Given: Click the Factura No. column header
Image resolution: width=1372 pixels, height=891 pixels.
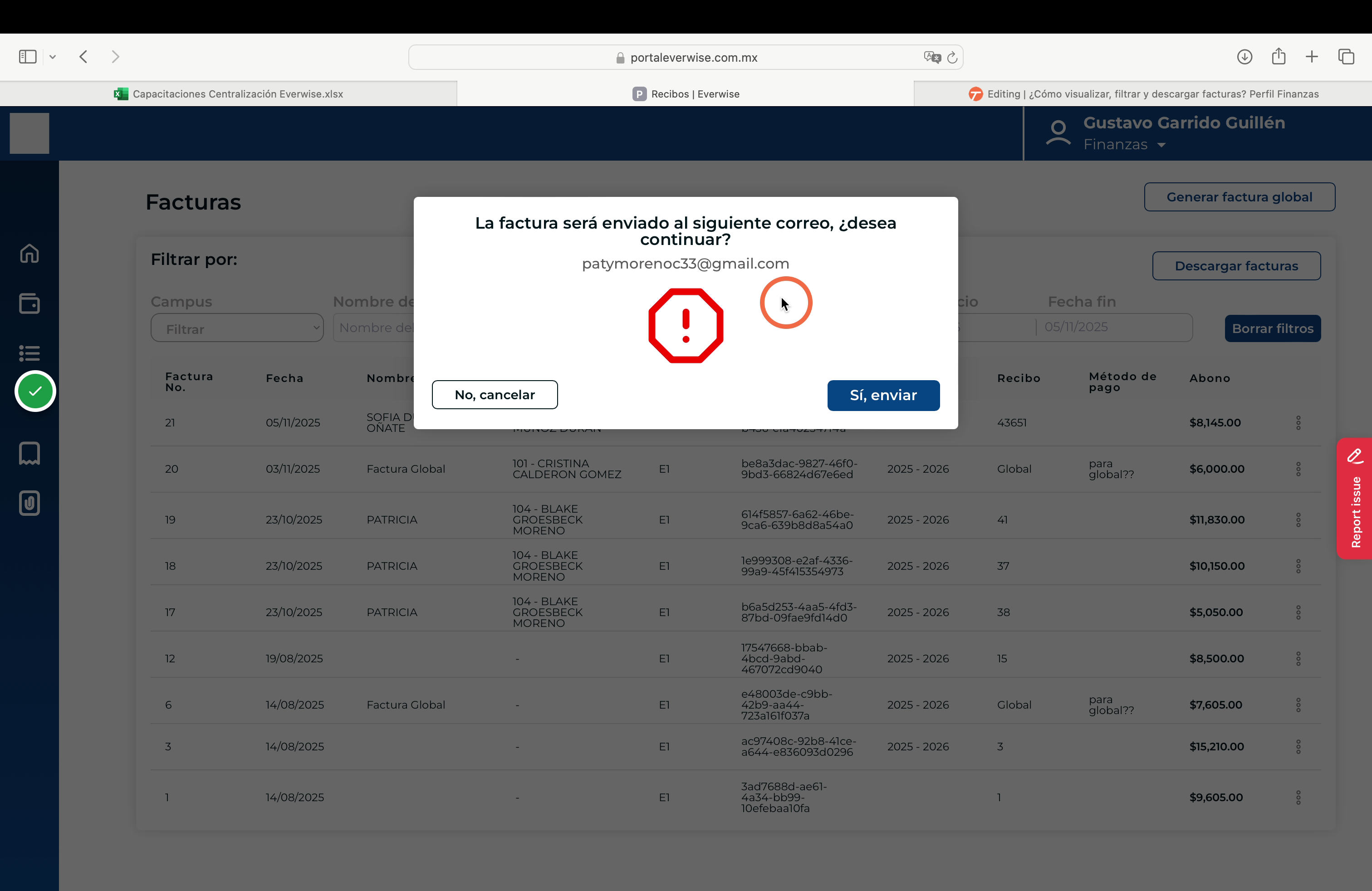Looking at the screenshot, I should point(189,382).
